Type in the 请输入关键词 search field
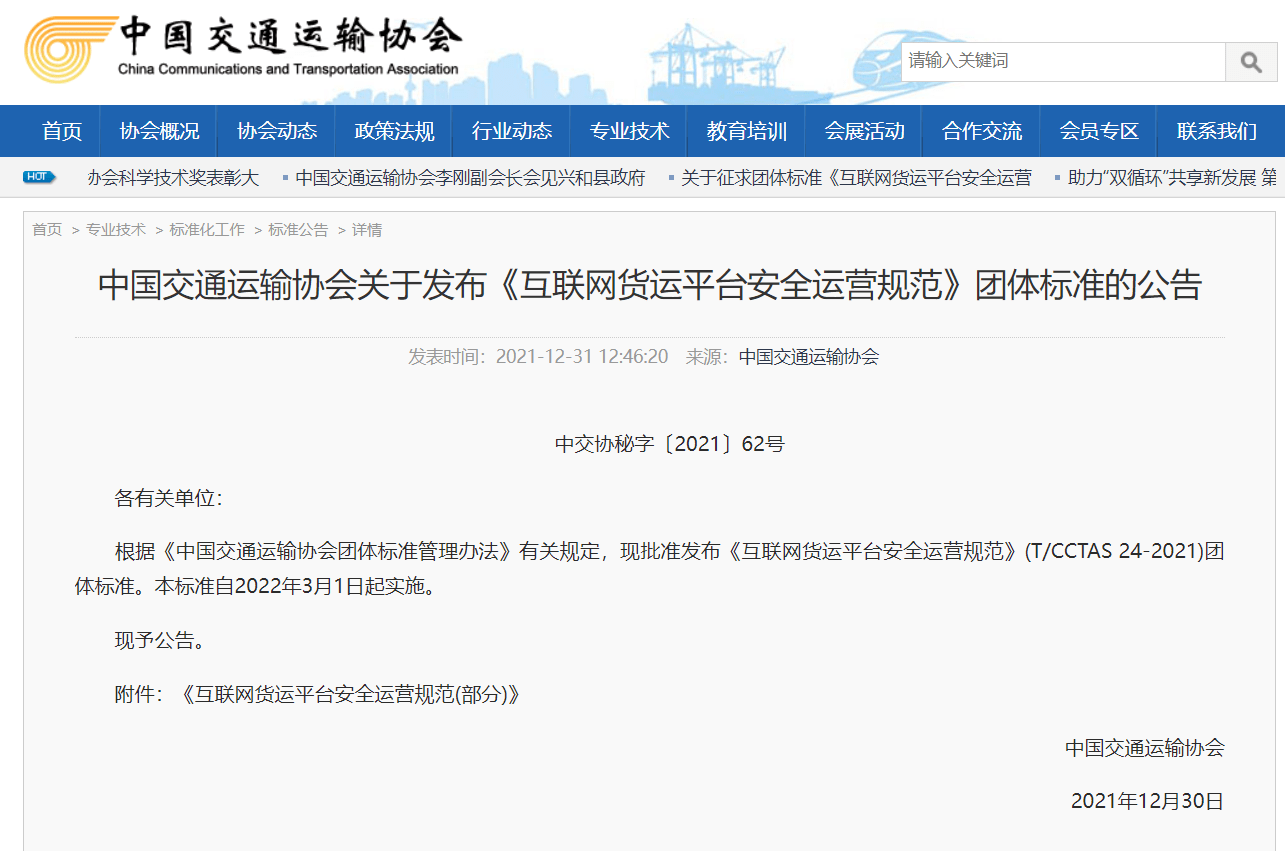The width and height of the screenshot is (1285, 851). (1062, 62)
